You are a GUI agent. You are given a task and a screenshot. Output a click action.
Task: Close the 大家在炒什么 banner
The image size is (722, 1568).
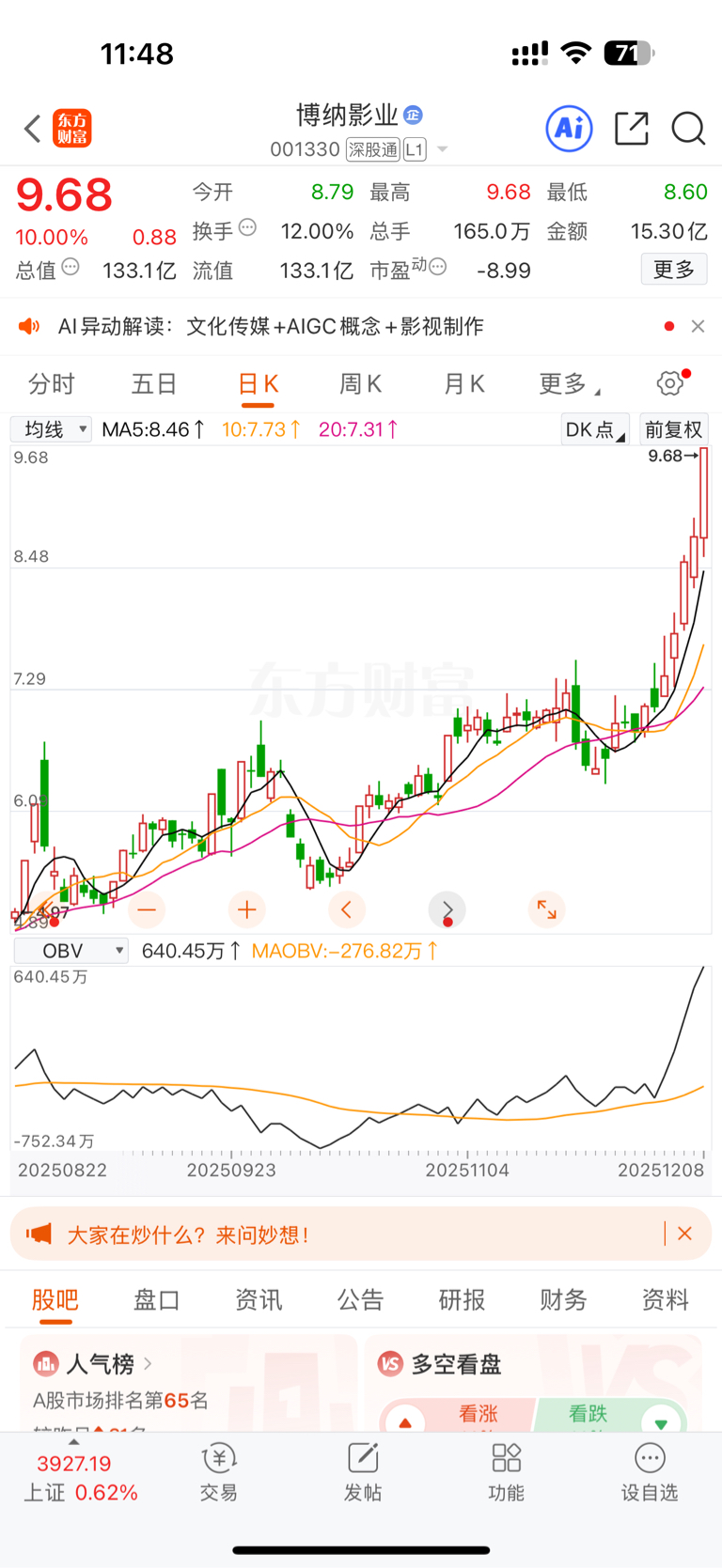point(685,1234)
